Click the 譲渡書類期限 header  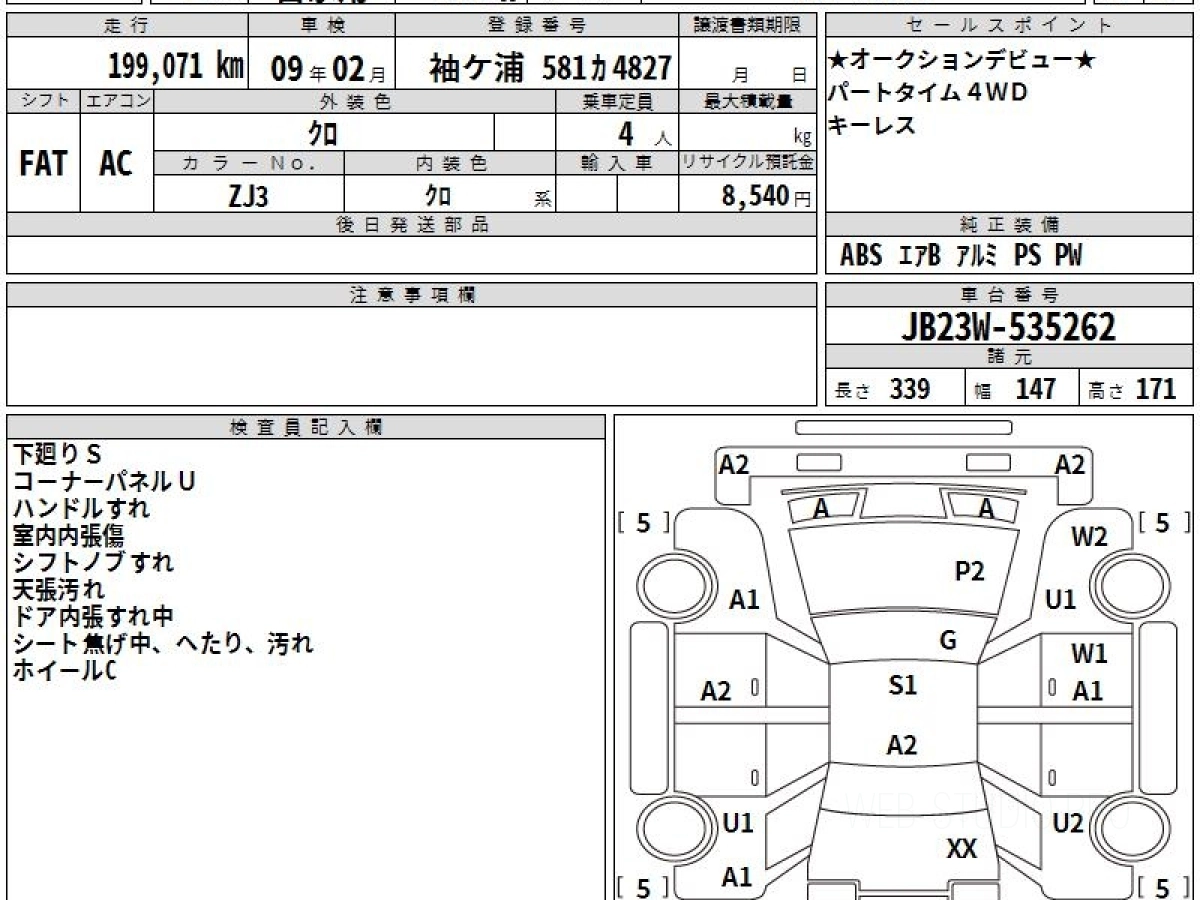[x=748, y=26]
